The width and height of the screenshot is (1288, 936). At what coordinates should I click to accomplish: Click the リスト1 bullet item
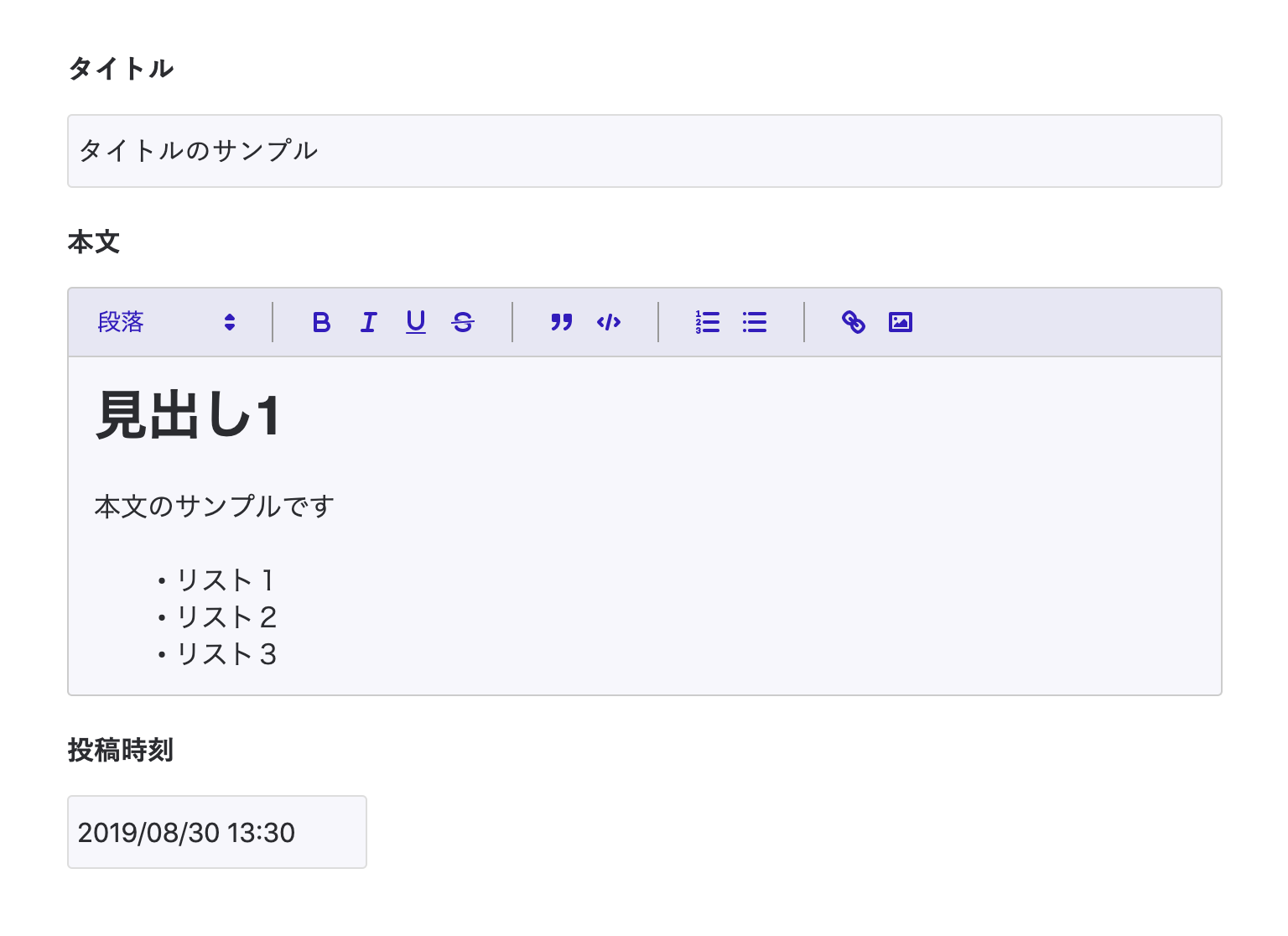[225, 580]
